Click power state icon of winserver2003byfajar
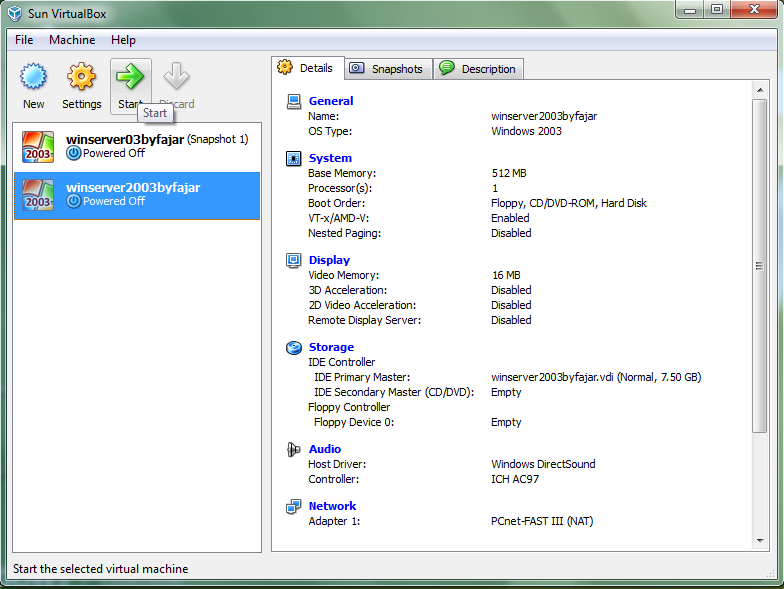Image resolution: width=784 pixels, height=589 pixels. tap(74, 202)
